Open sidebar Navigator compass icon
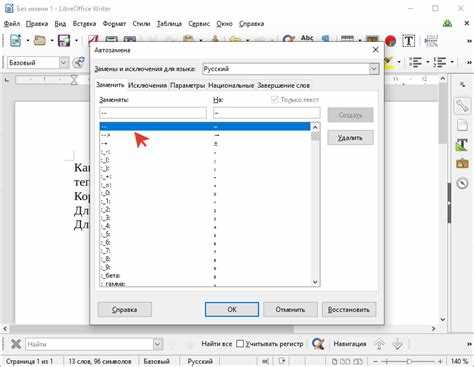The image size is (474, 367). pyautogui.click(x=462, y=183)
